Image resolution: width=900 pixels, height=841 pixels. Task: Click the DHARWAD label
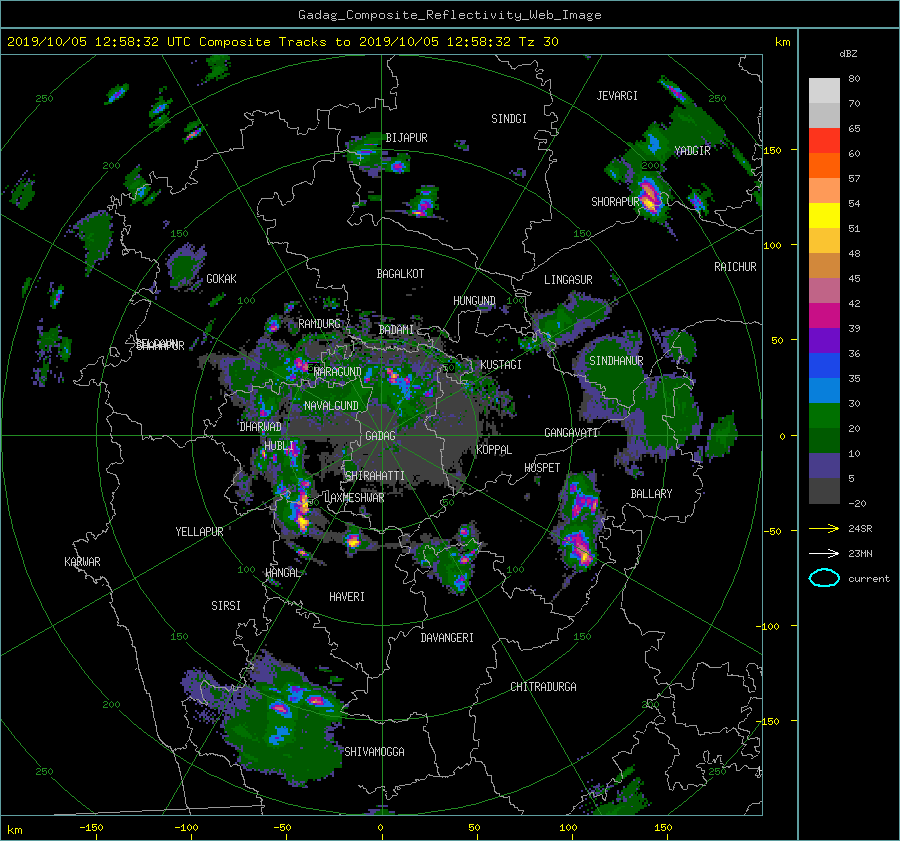point(260,427)
